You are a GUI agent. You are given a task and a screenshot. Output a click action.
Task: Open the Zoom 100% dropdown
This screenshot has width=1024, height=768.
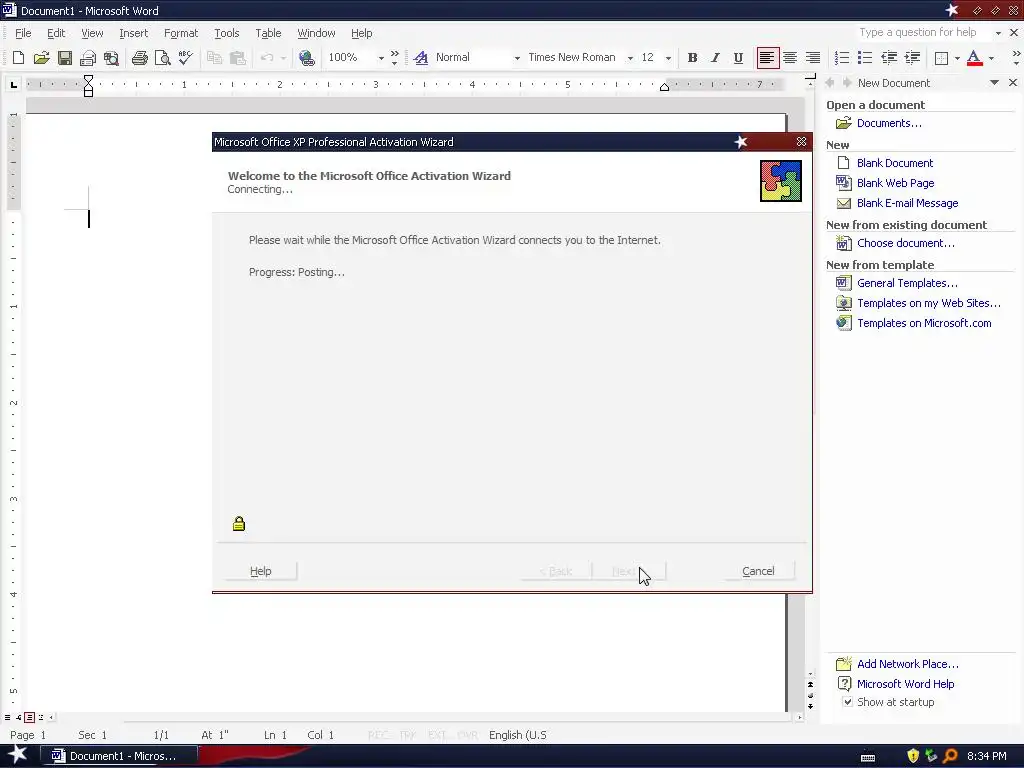[381, 58]
